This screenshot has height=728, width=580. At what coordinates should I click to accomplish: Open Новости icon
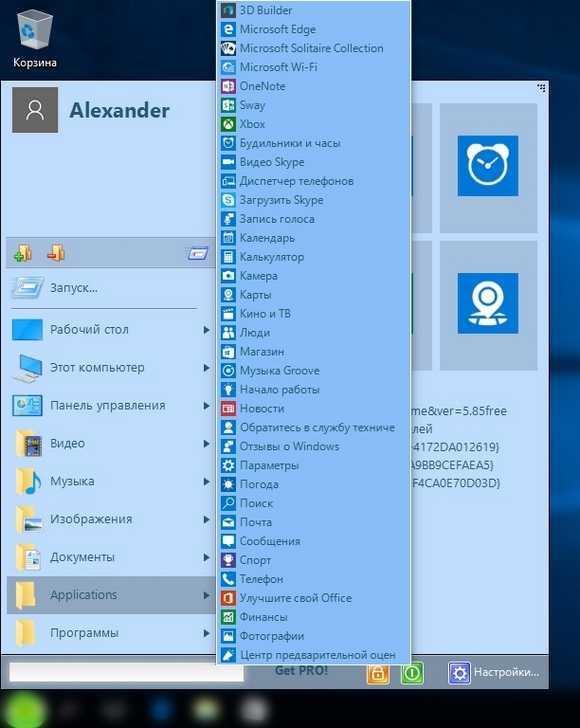[x=228, y=409]
